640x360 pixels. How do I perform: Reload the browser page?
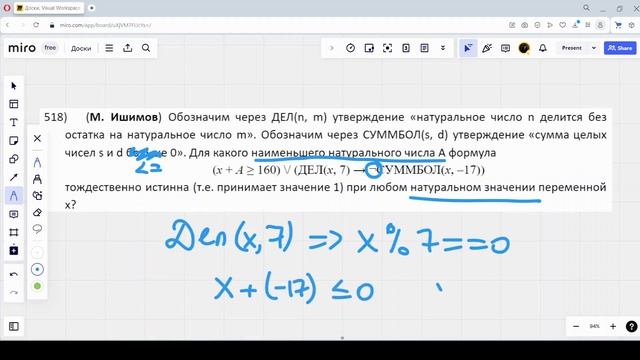click(36, 25)
